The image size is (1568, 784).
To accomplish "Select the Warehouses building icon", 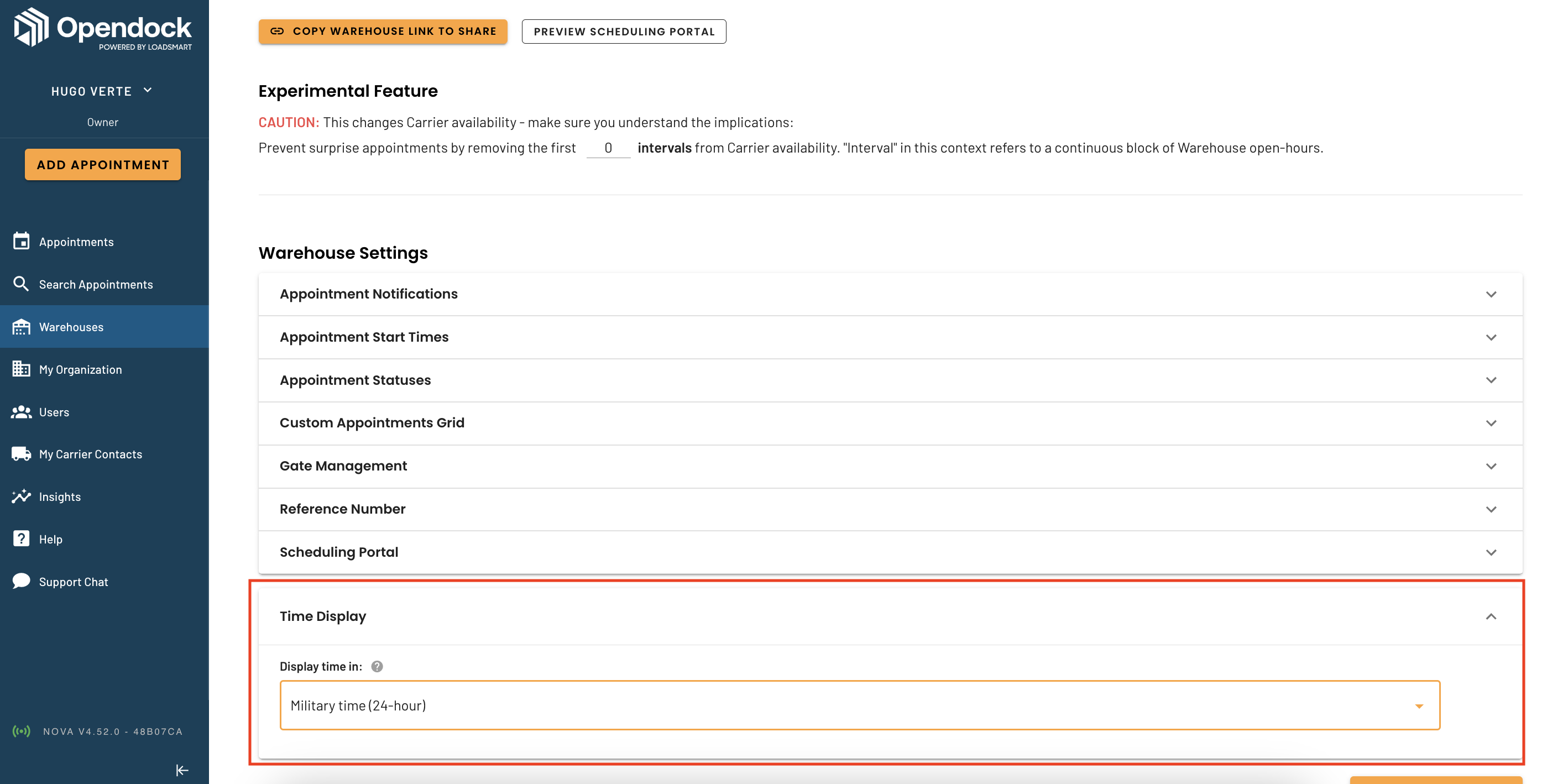I will click(x=22, y=326).
